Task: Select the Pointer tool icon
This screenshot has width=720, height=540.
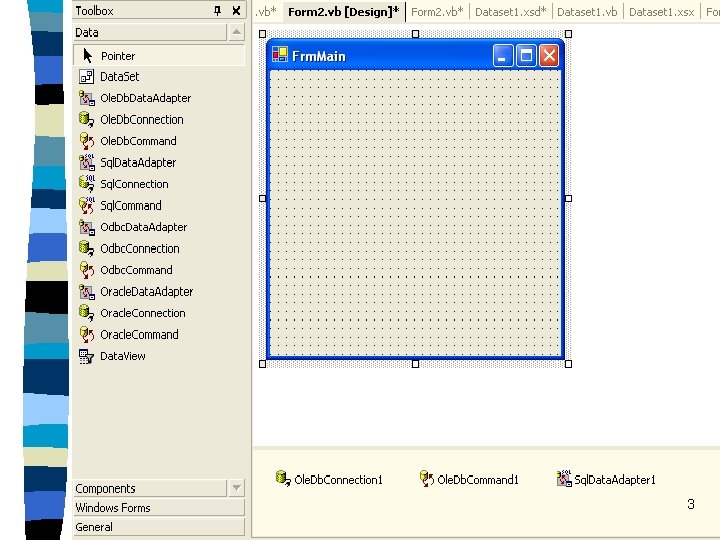Action: pyautogui.click(x=88, y=56)
